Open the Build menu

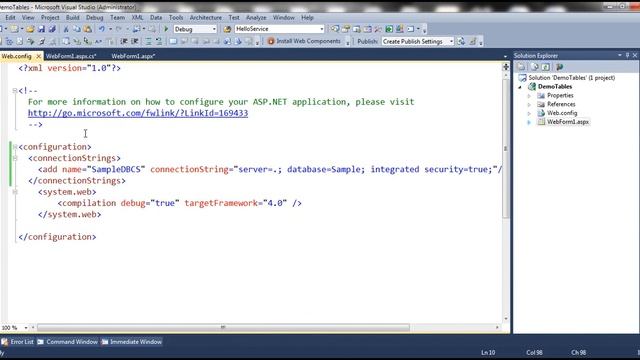73,18
